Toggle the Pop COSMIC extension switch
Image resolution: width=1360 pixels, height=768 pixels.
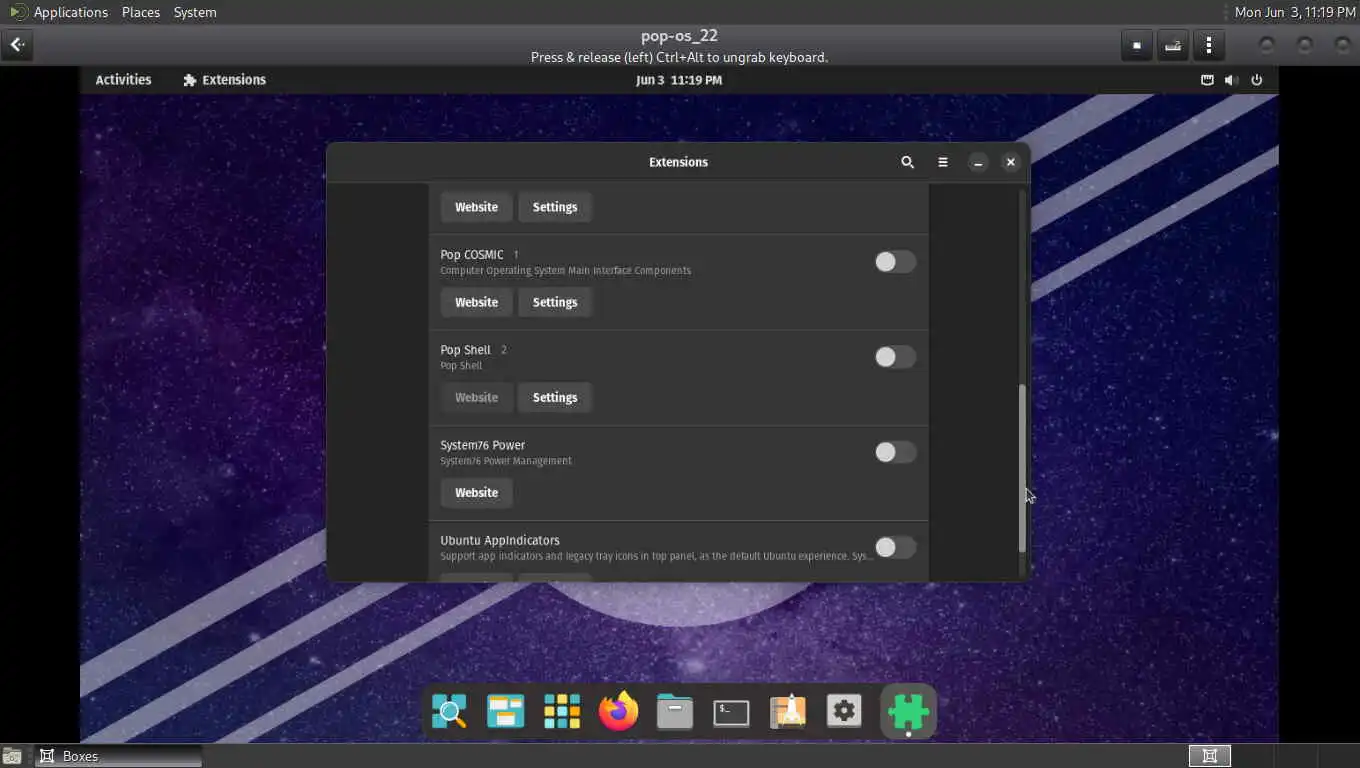895,262
